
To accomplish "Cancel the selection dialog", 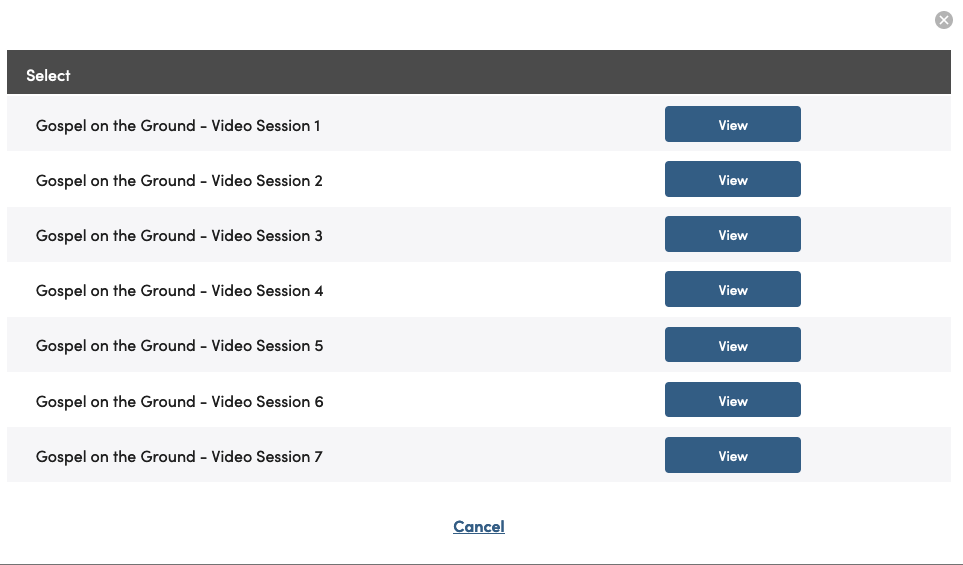I will [x=479, y=526].
